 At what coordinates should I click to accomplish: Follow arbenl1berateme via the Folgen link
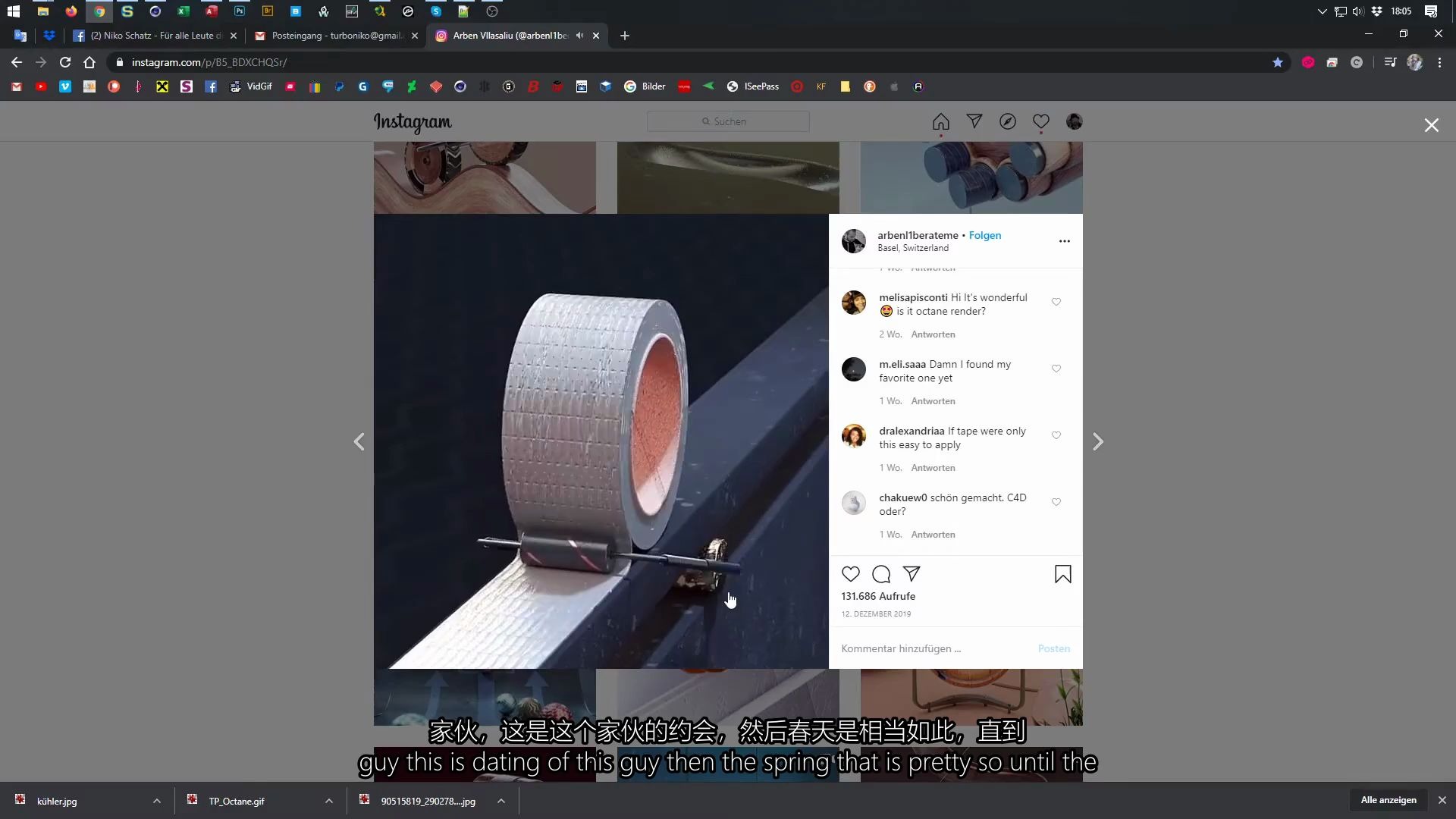[984, 235]
